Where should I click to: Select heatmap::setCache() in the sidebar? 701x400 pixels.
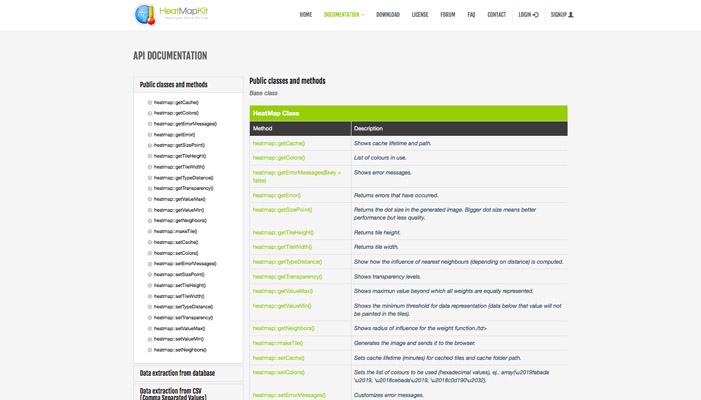(176, 242)
